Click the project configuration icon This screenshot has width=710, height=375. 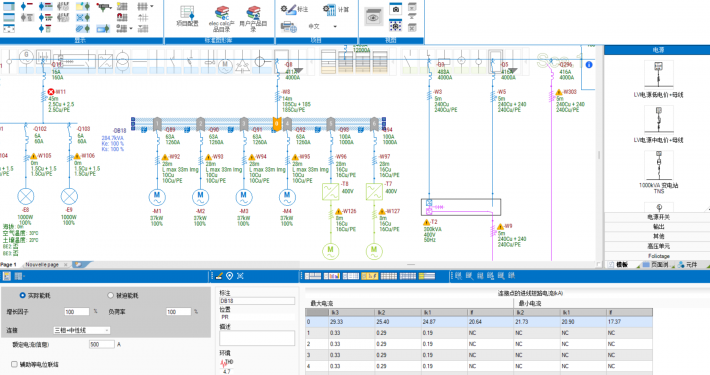pos(187,16)
